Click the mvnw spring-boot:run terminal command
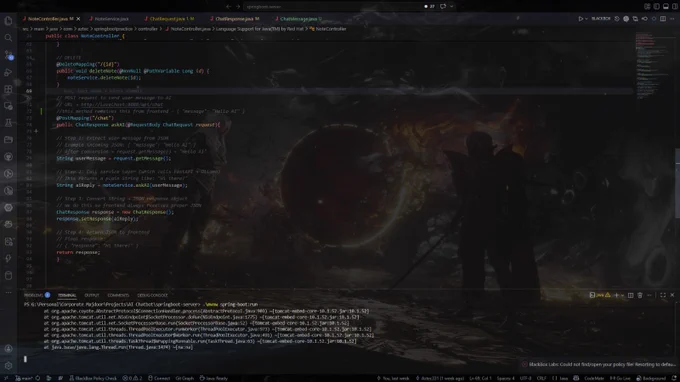 point(231,304)
